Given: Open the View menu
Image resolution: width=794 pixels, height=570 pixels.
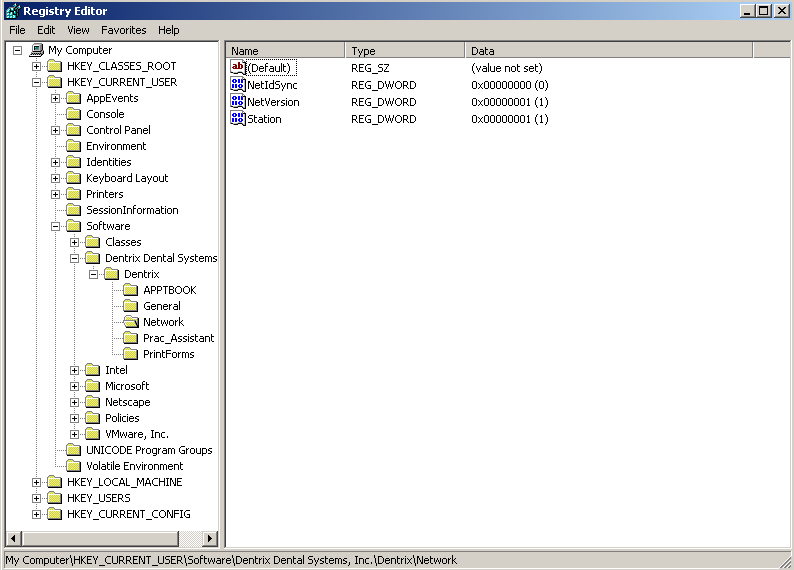Looking at the screenshot, I should 78,30.
